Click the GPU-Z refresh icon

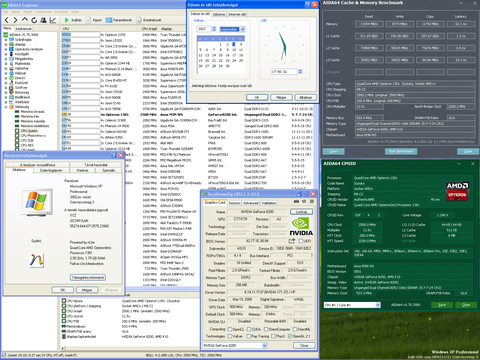[x=304, y=202]
